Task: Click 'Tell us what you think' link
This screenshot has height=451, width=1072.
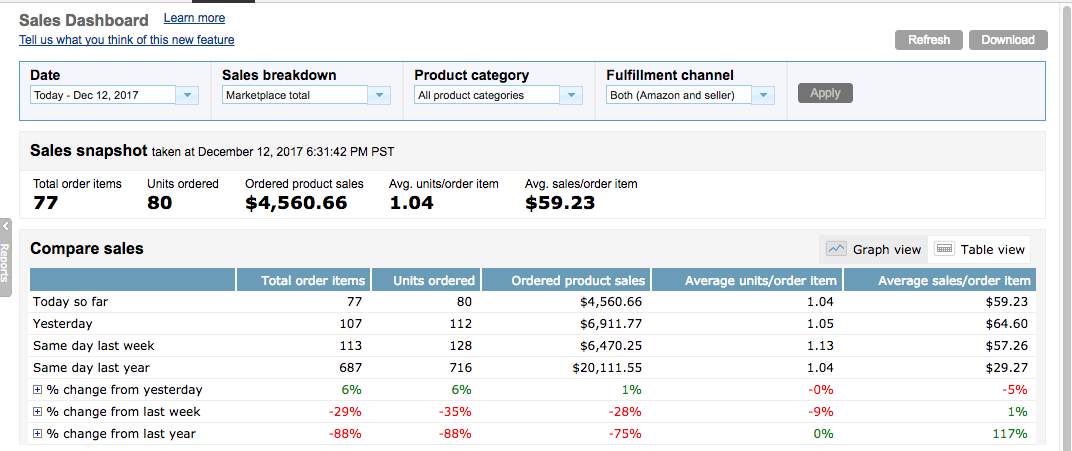Action: tap(126, 40)
